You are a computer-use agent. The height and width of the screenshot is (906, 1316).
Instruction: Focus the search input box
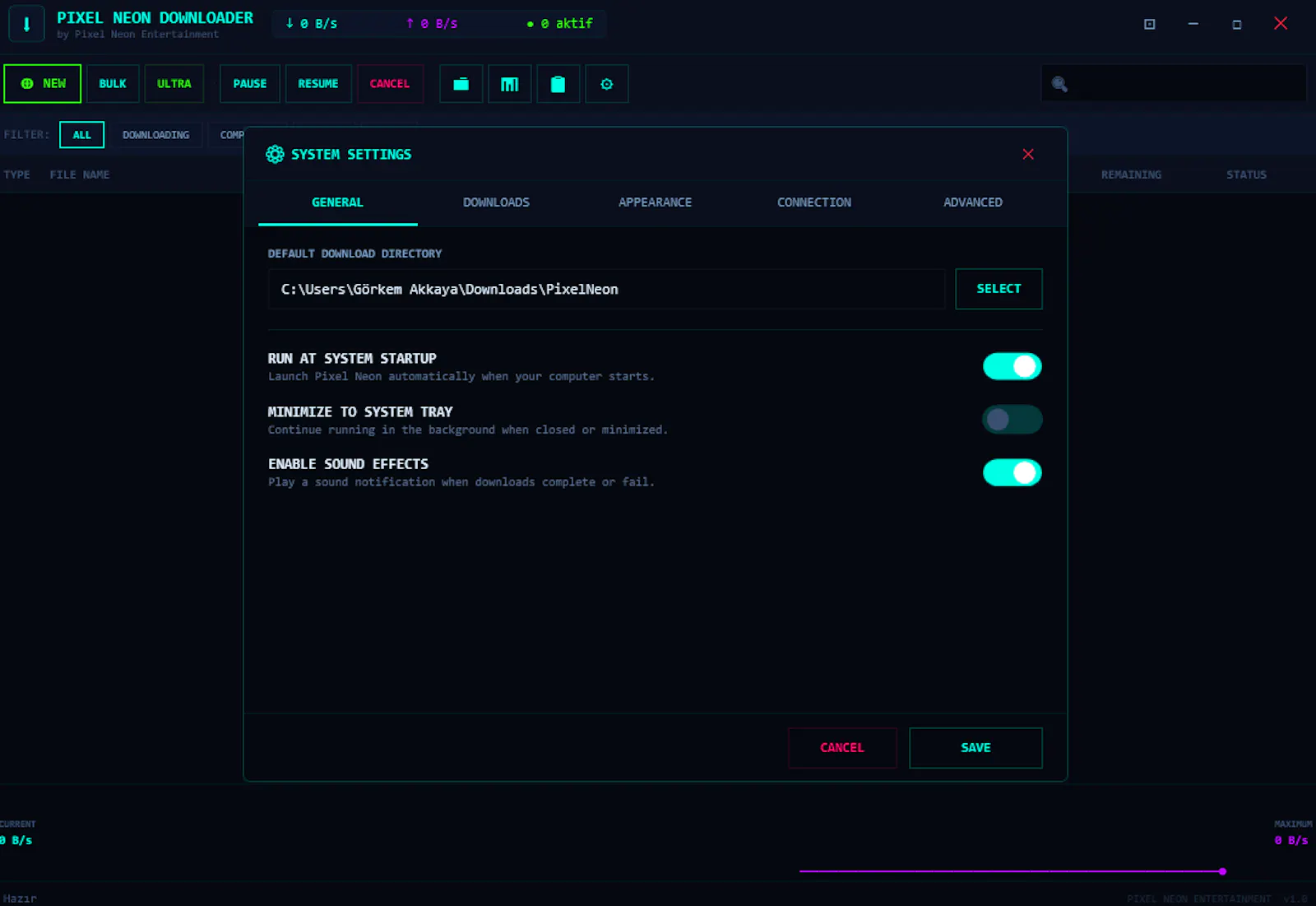(1174, 84)
